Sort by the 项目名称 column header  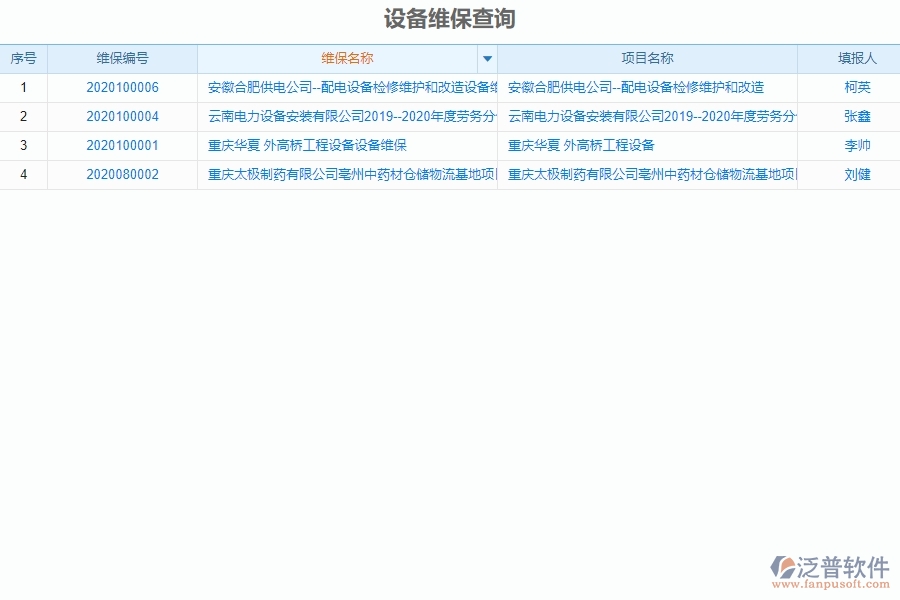pyautogui.click(x=650, y=59)
